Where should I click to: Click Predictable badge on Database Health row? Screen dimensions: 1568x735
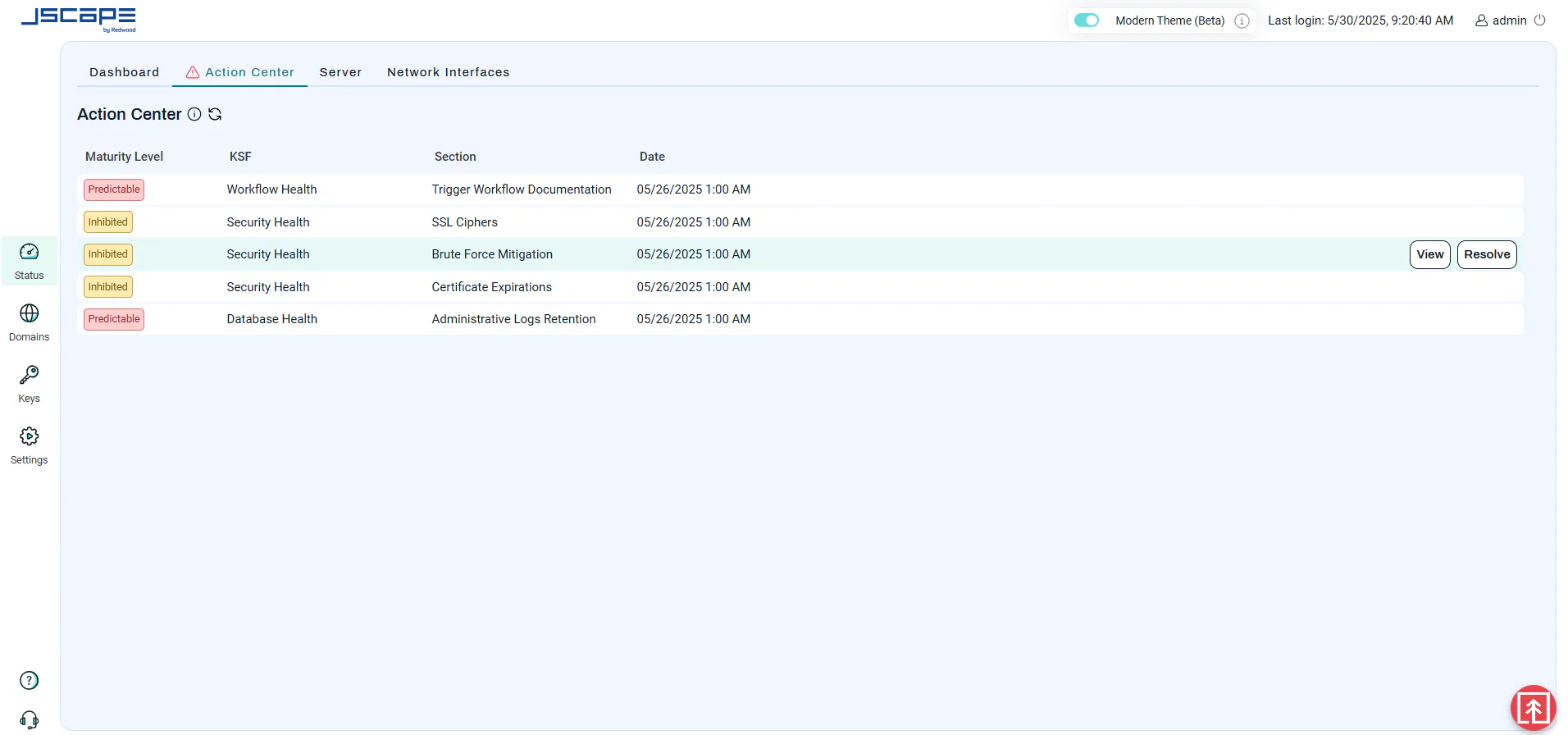114,319
